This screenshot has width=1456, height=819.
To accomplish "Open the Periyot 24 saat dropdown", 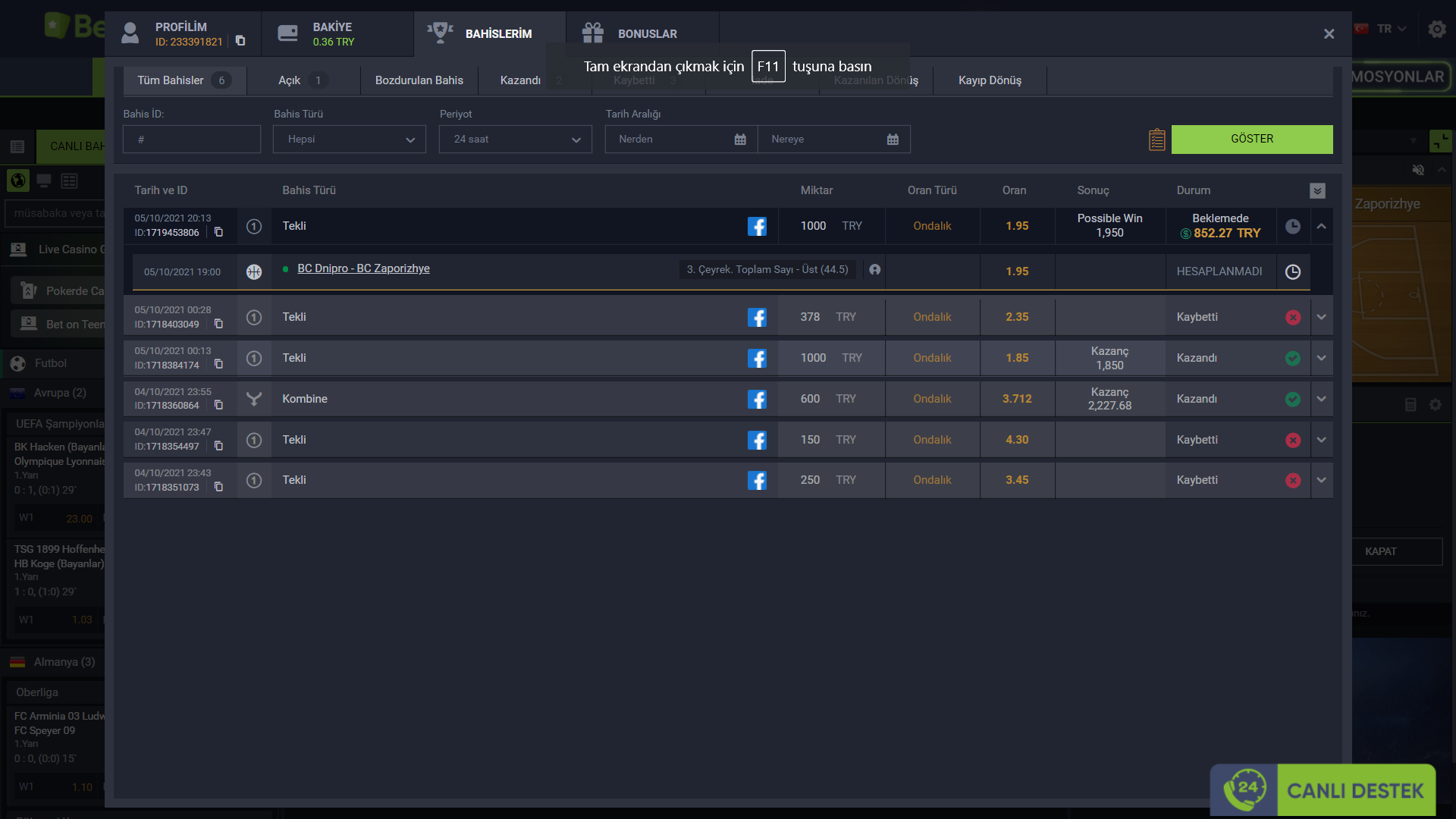I will coord(516,140).
